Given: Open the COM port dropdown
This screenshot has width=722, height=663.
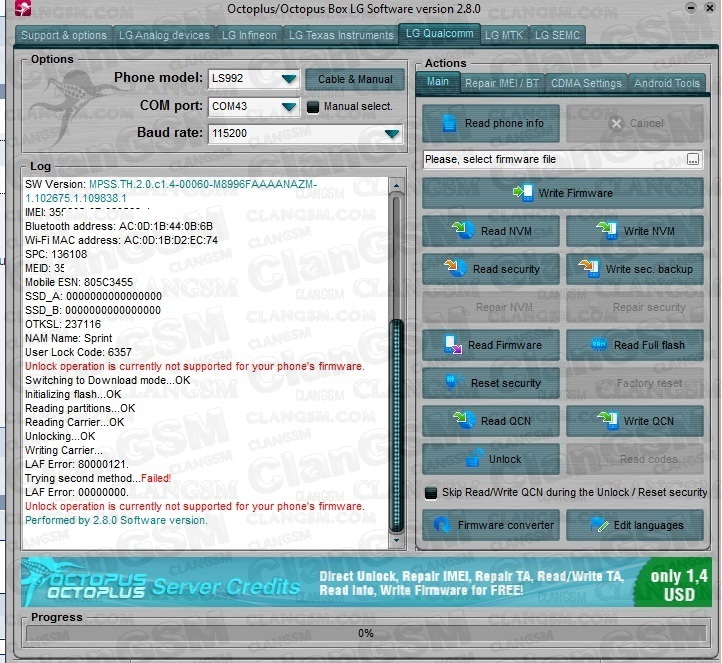Looking at the screenshot, I should (x=289, y=107).
